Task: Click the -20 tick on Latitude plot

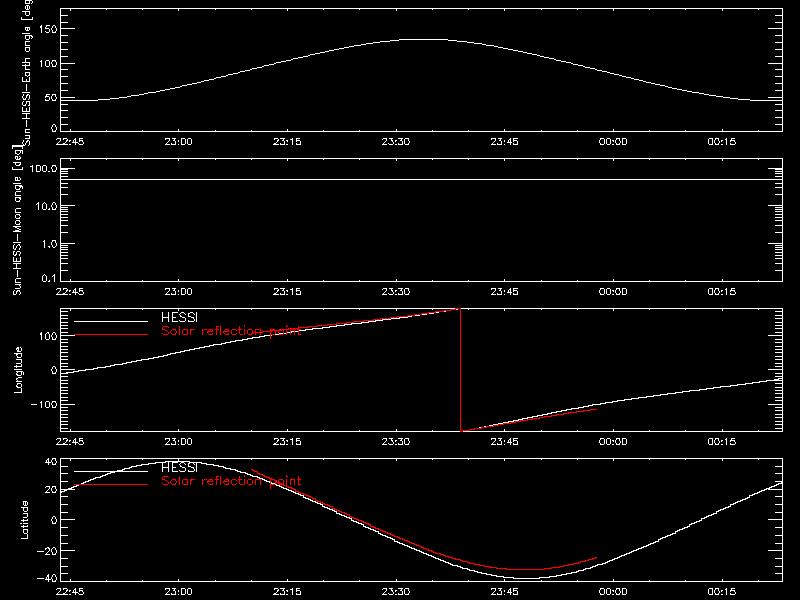Action: [47, 551]
